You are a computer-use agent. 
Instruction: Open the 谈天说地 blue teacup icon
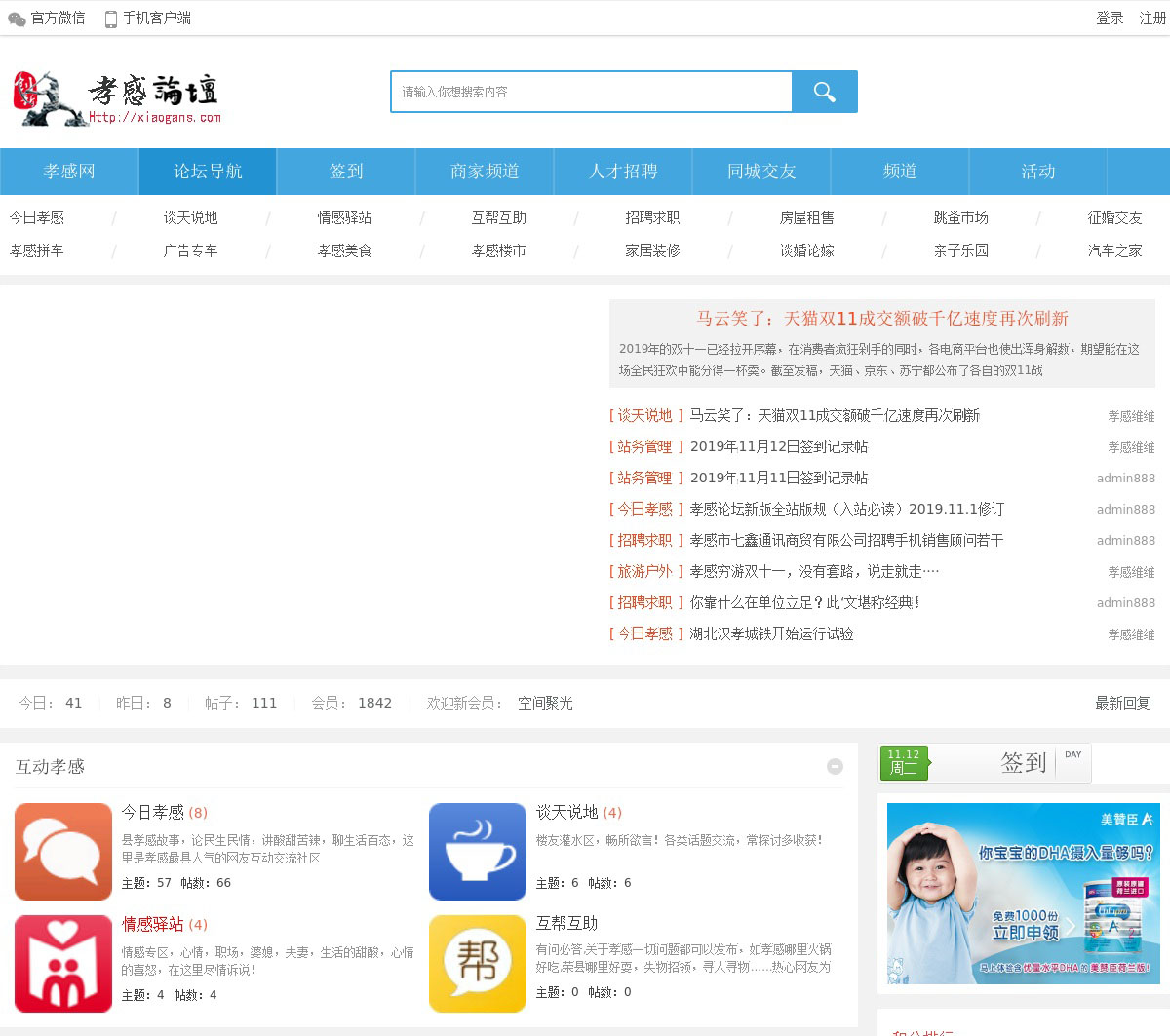(477, 851)
